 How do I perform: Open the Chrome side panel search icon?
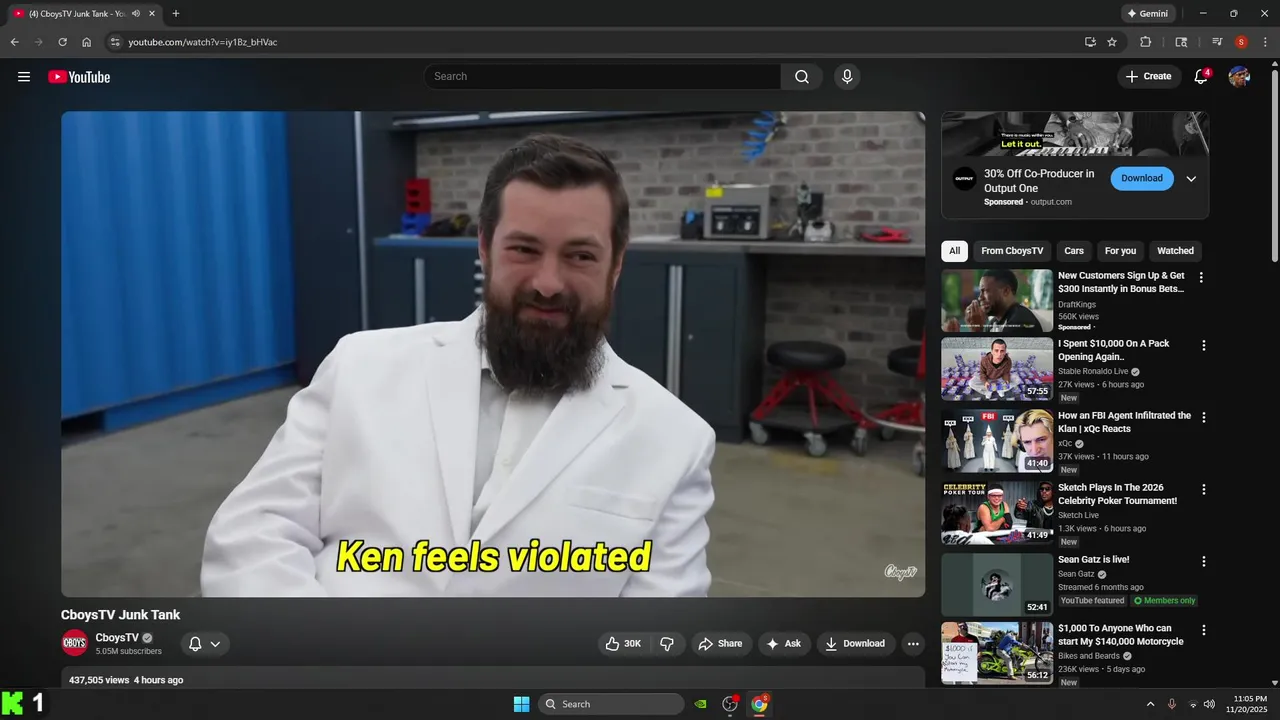click(1181, 42)
